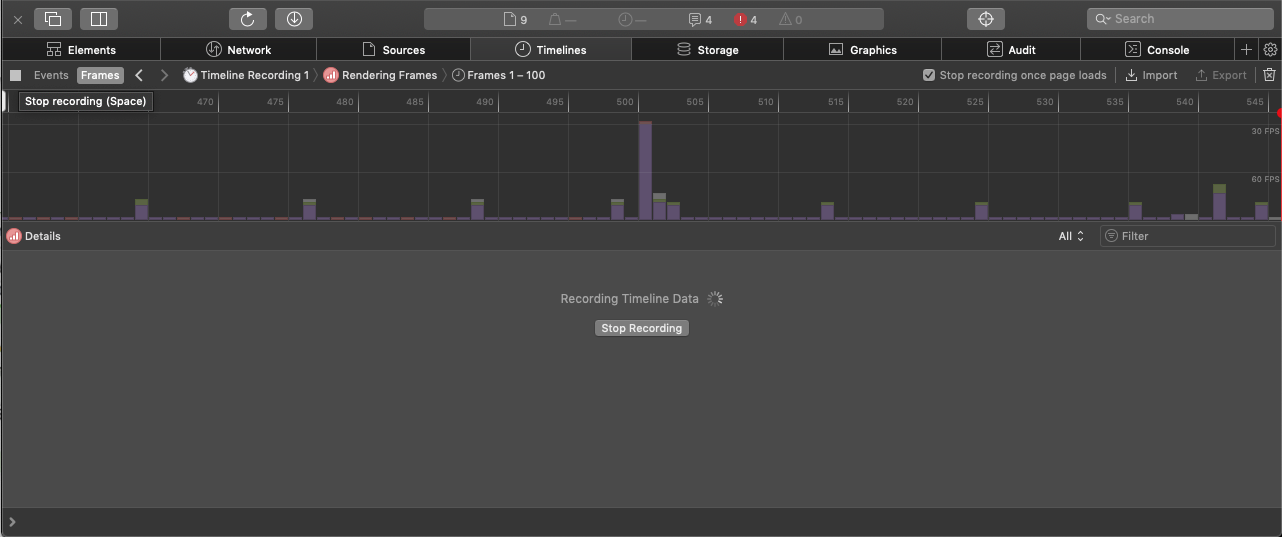Dock inspector to side of window
Viewport: 1282px width, 537px height.
pos(98,19)
